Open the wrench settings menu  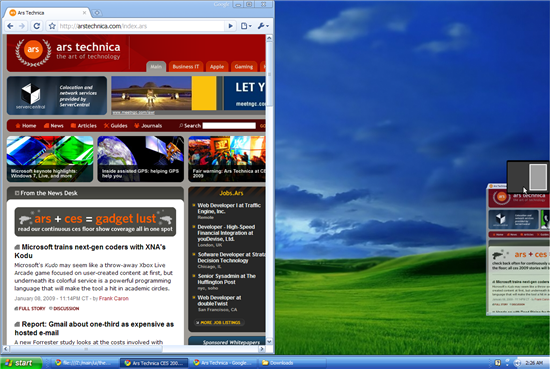coord(263,26)
